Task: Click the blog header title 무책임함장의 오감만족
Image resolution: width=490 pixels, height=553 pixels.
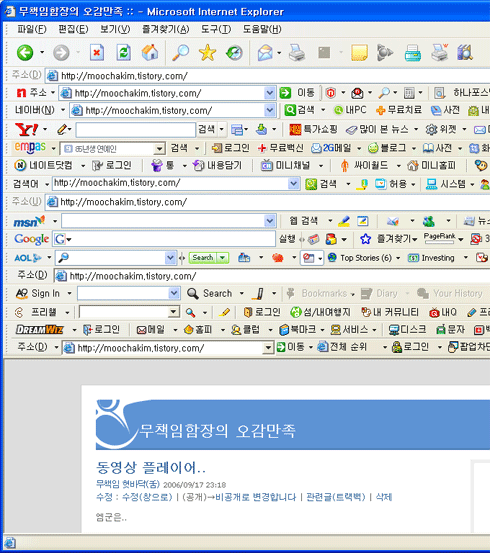Action: point(218,431)
